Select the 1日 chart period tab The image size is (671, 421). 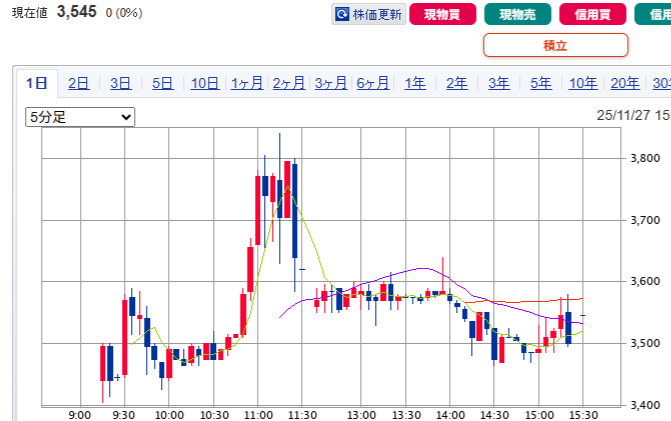pyautogui.click(x=36, y=83)
